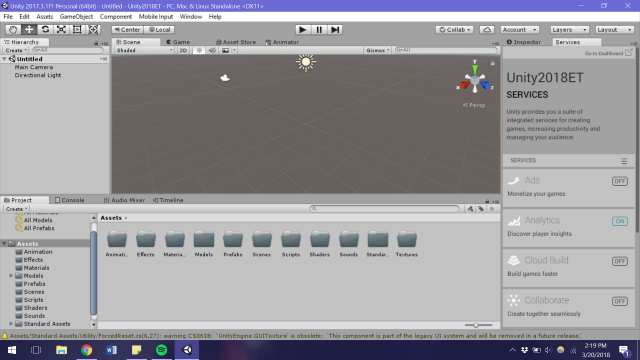This screenshot has width=640, height=360.
Task: Switch to the Console tab
Action: pos(70,200)
